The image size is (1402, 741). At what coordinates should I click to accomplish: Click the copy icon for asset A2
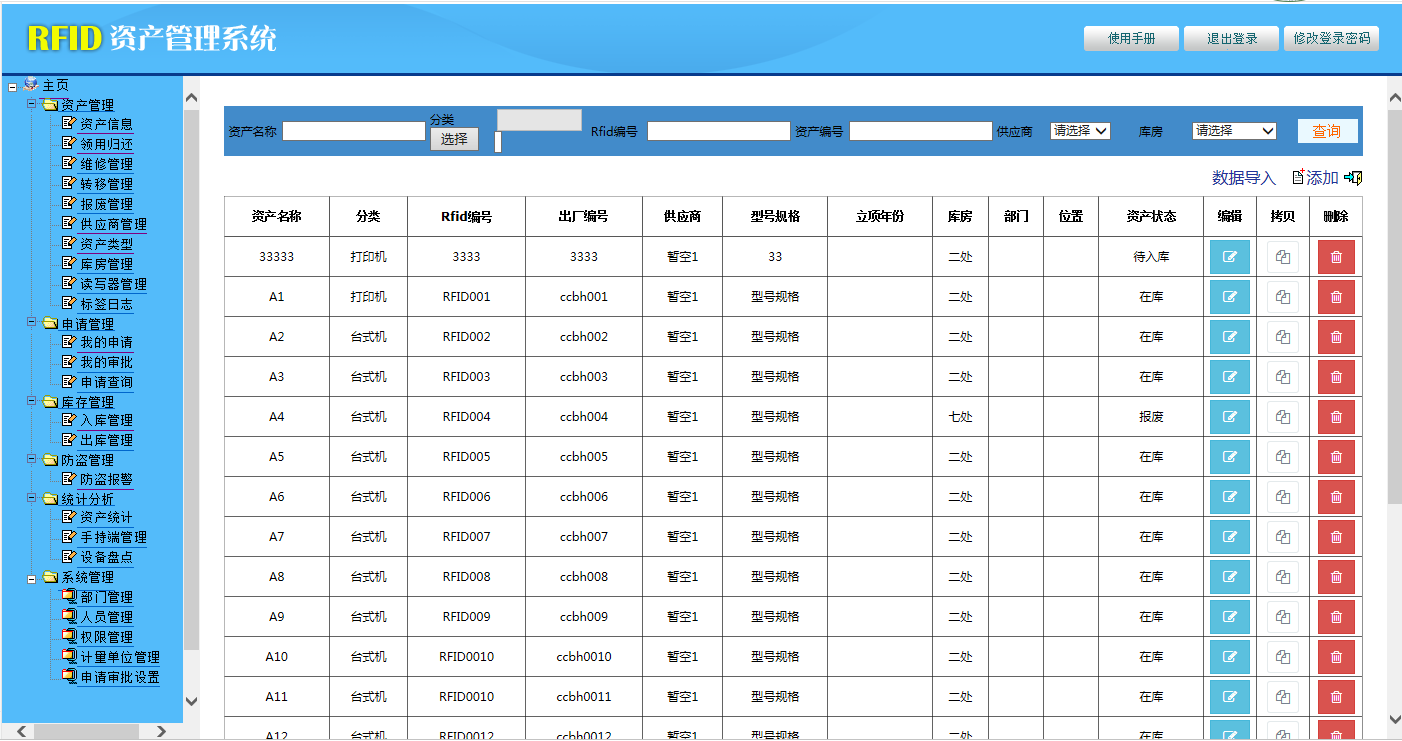point(1282,337)
